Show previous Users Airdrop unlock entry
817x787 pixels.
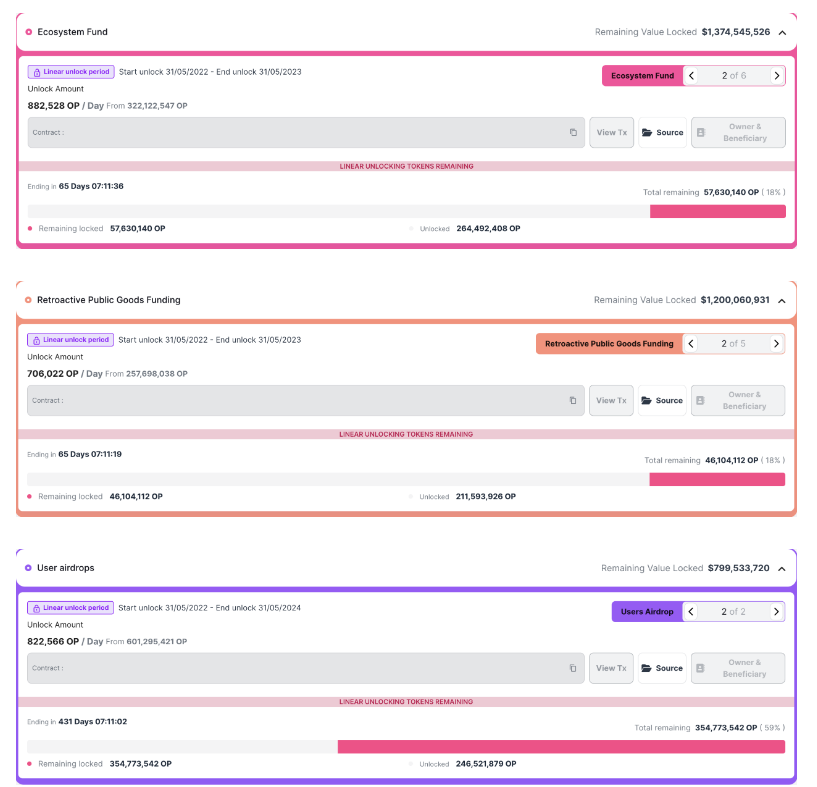tap(691, 611)
